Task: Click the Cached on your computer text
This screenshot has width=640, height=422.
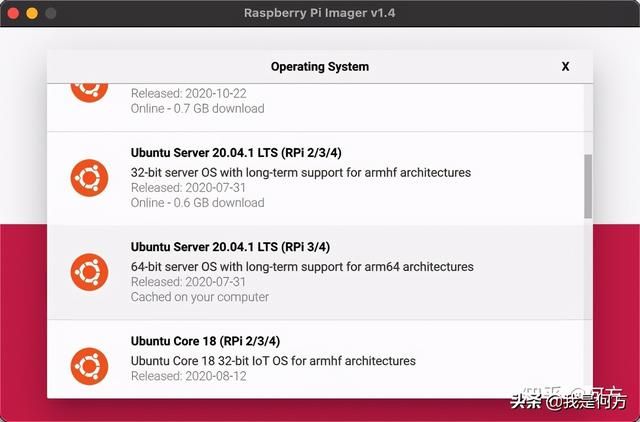Action: [200, 297]
